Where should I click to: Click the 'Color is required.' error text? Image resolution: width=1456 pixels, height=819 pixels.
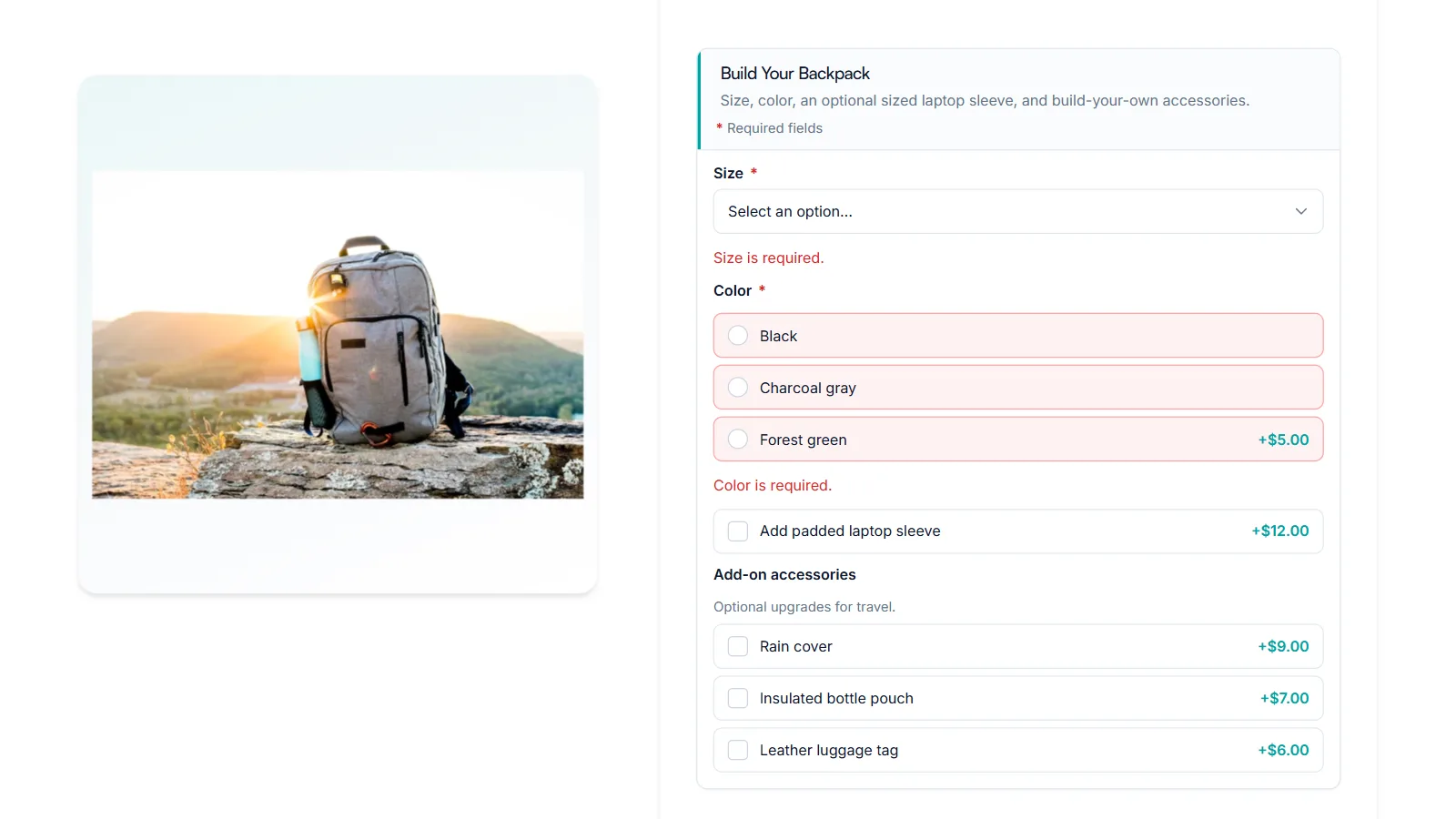point(773,485)
